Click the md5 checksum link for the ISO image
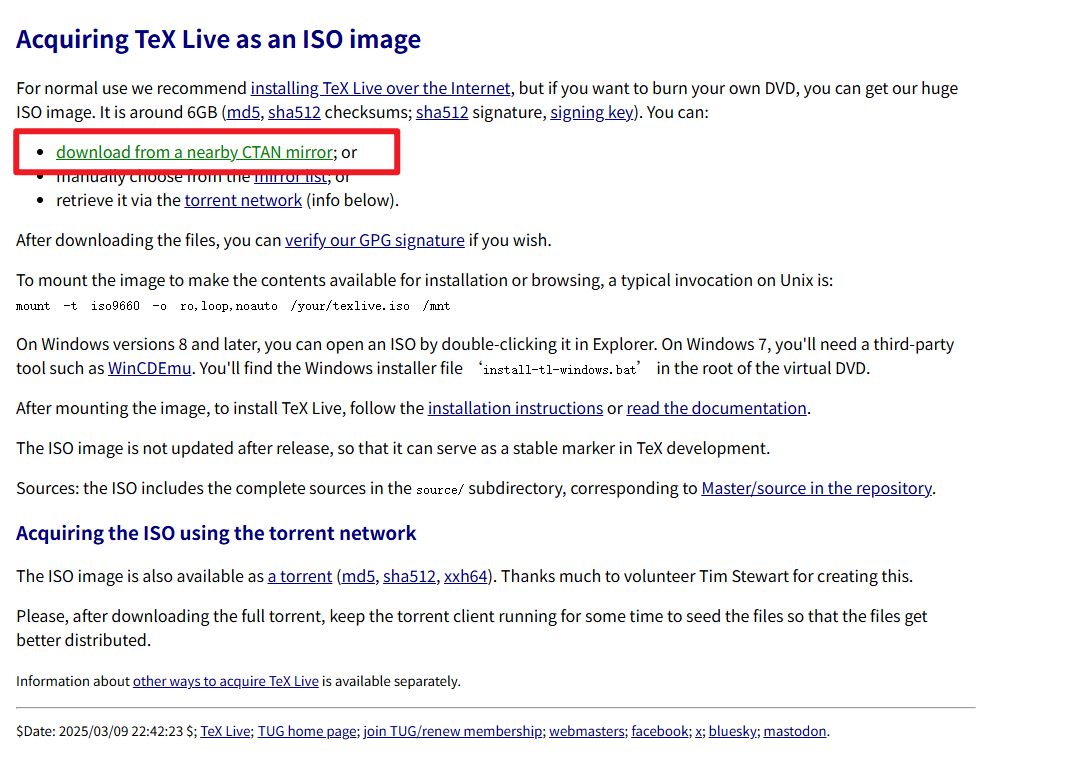Screen dimensions: 1090x762 (x=243, y=112)
